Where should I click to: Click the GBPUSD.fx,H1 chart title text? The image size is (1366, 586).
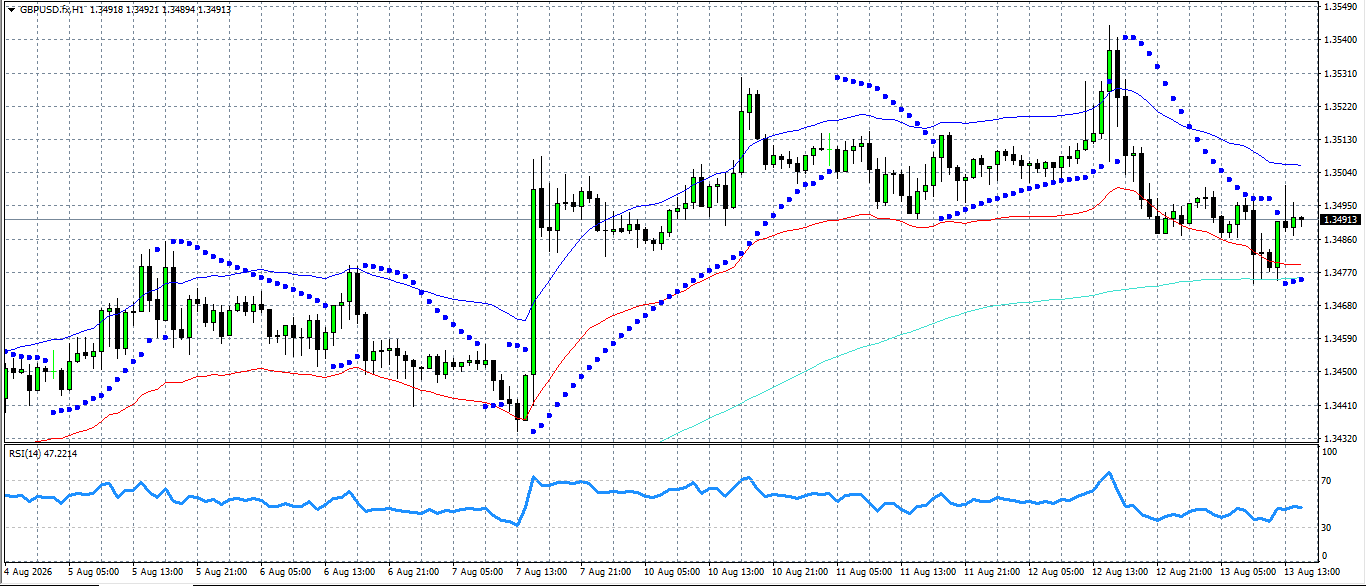51,9
